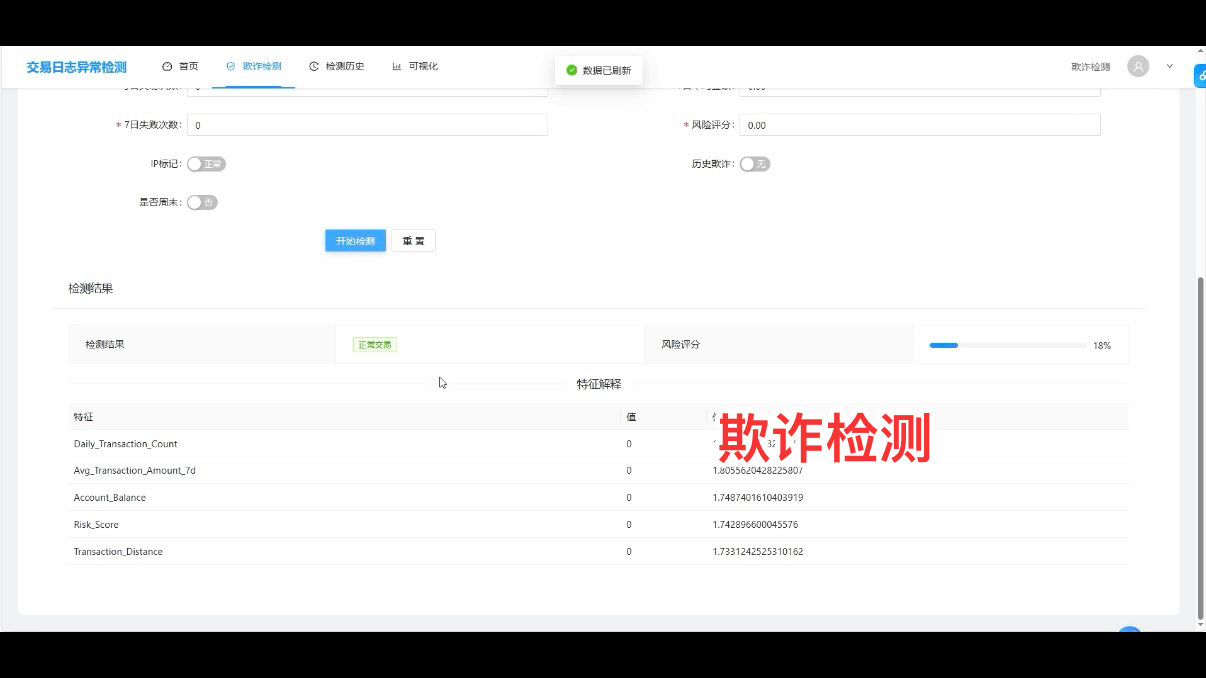Expand the user dropdown arrow
Image resolution: width=1206 pixels, height=678 pixels.
click(1170, 66)
